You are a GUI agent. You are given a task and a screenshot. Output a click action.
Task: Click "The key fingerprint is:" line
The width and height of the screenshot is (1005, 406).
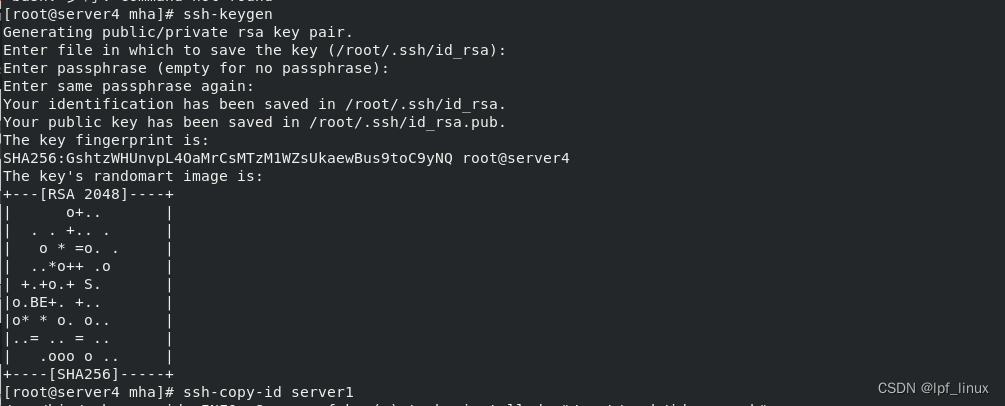tap(105, 140)
